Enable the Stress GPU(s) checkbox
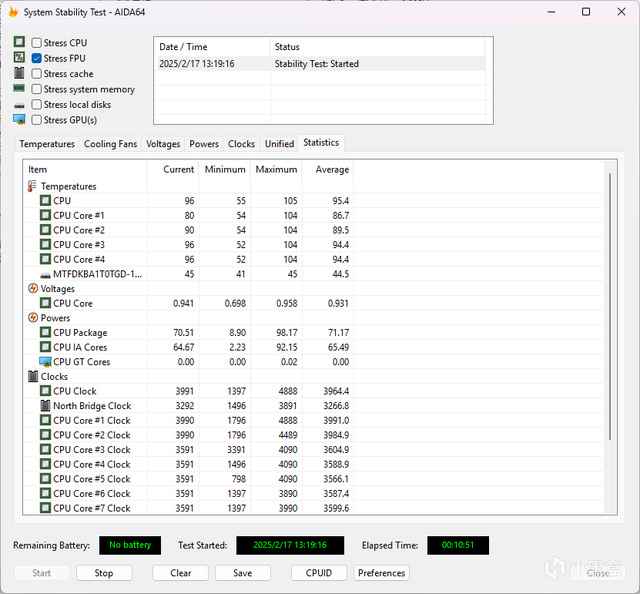The width and height of the screenshot is (640, 594). [37, 120]
